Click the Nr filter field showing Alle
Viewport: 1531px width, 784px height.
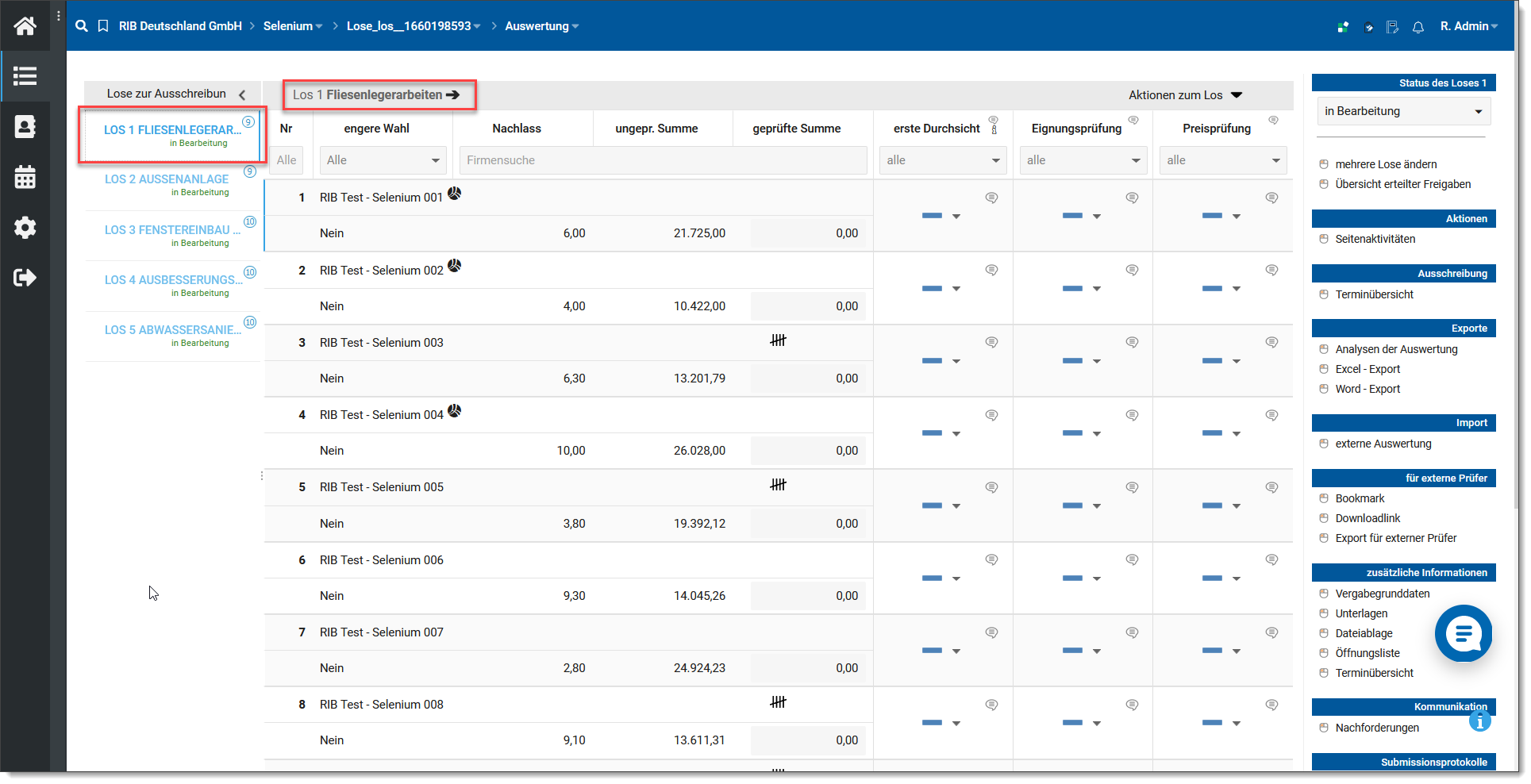(x=287, y=160)
